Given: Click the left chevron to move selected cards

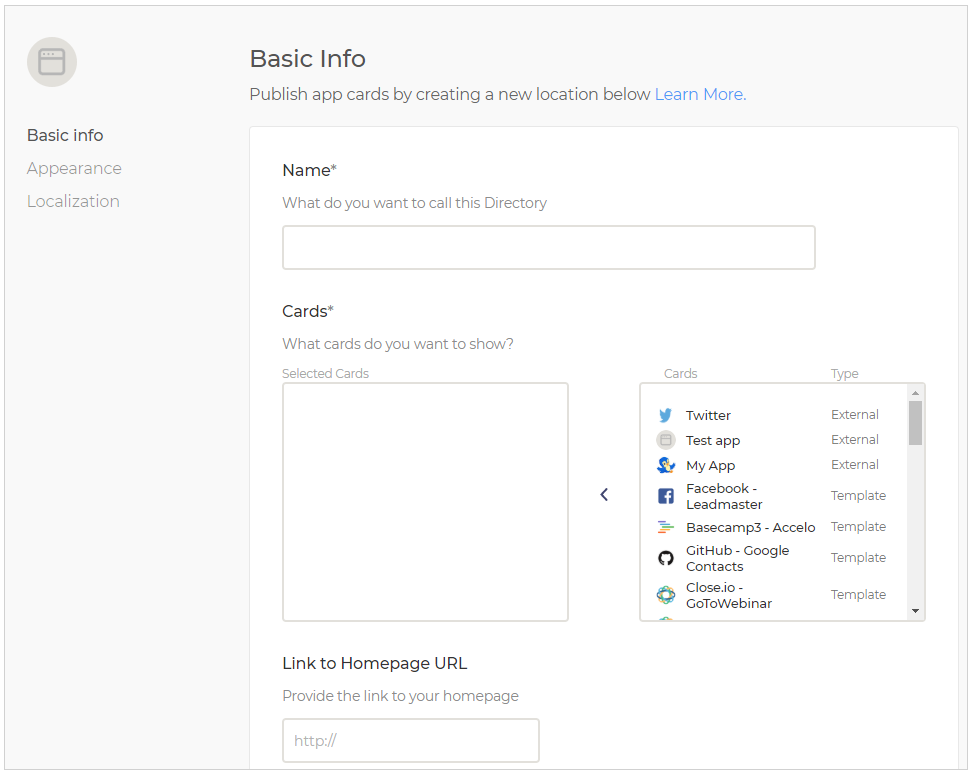Looking at the screenshot, I should [x=604, y=494].
